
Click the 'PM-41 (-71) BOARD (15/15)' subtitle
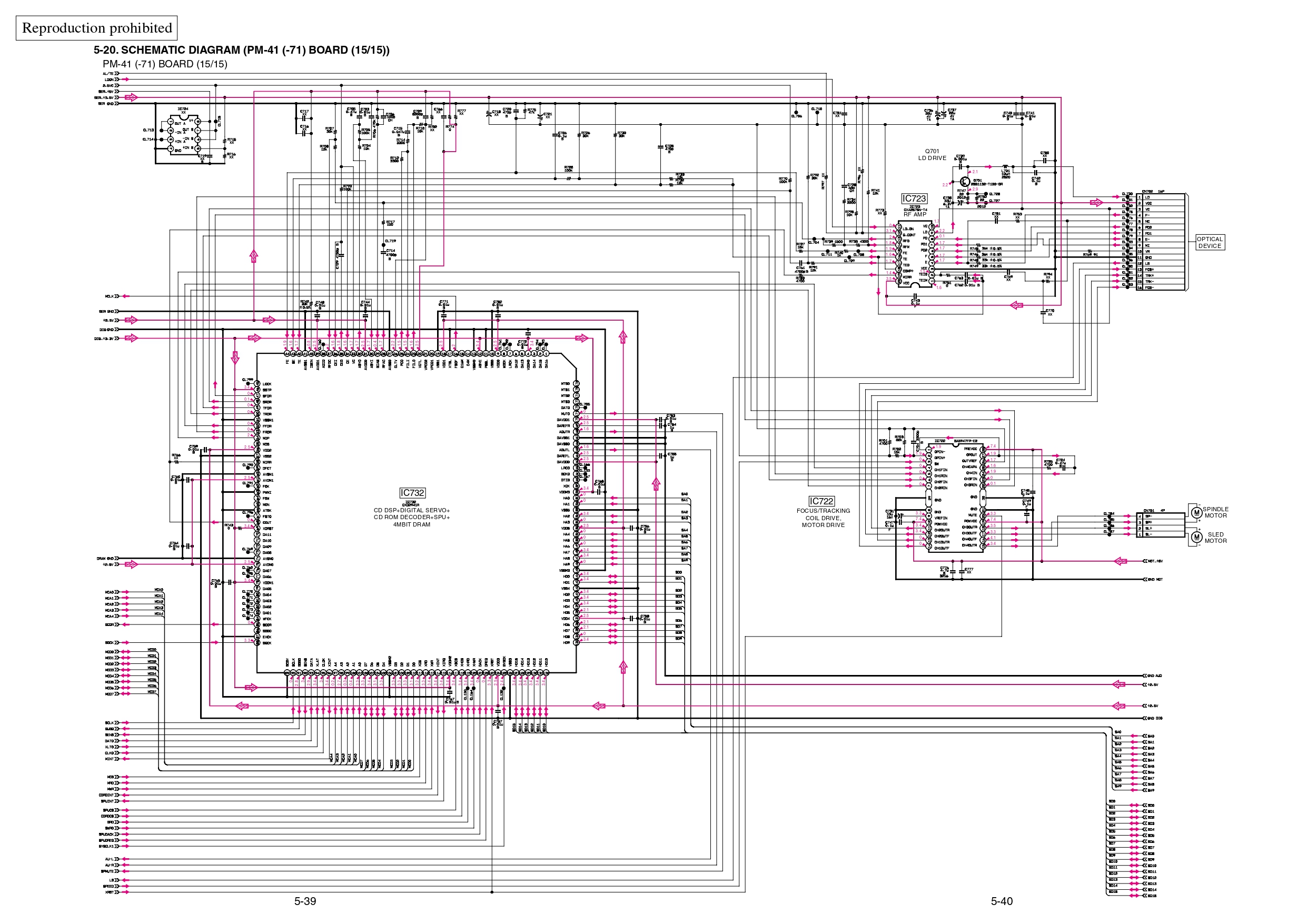(x=165, y=64)
